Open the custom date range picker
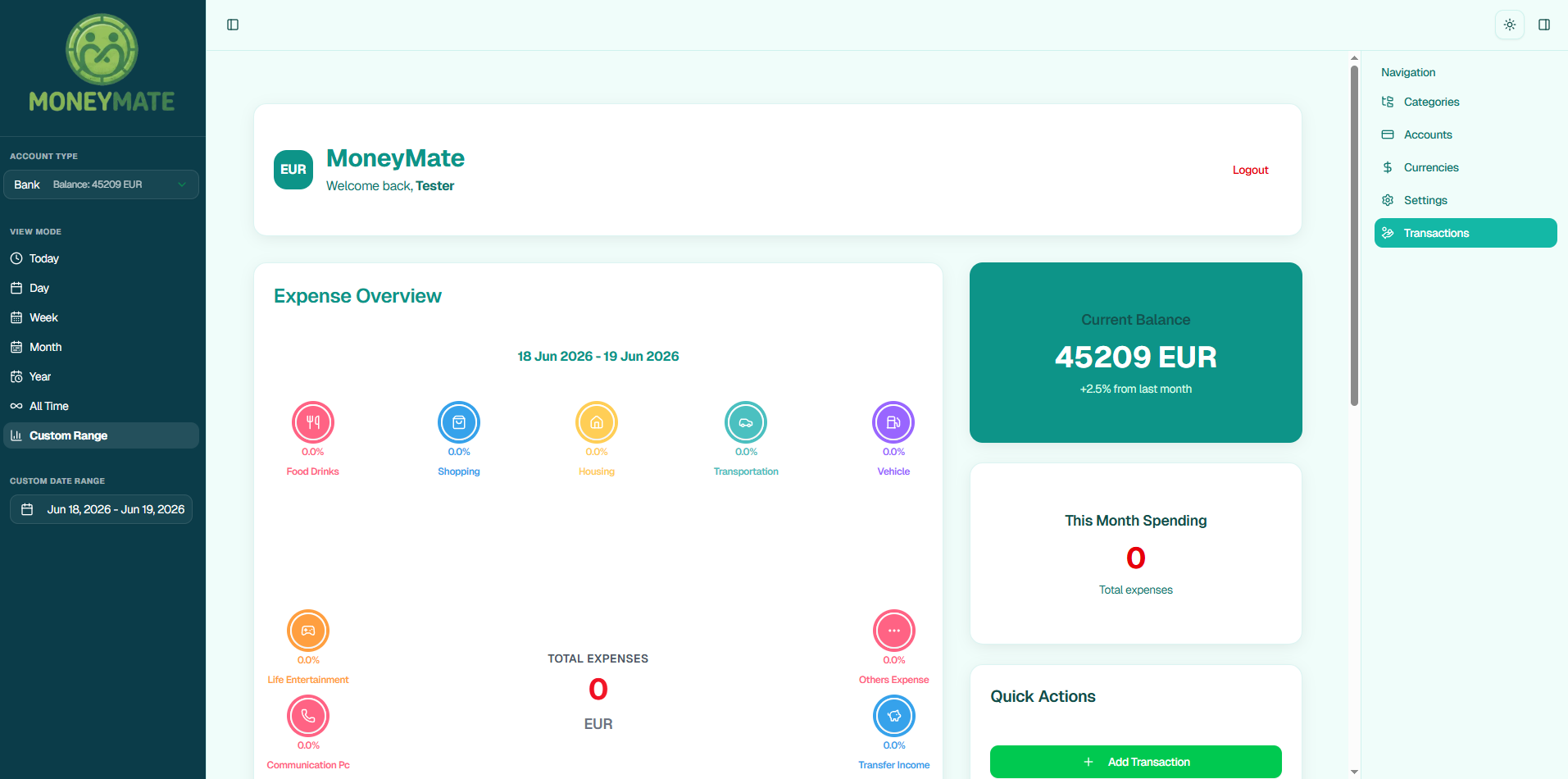The height and width of the screenshot is (779, 1568). (102, 509)
